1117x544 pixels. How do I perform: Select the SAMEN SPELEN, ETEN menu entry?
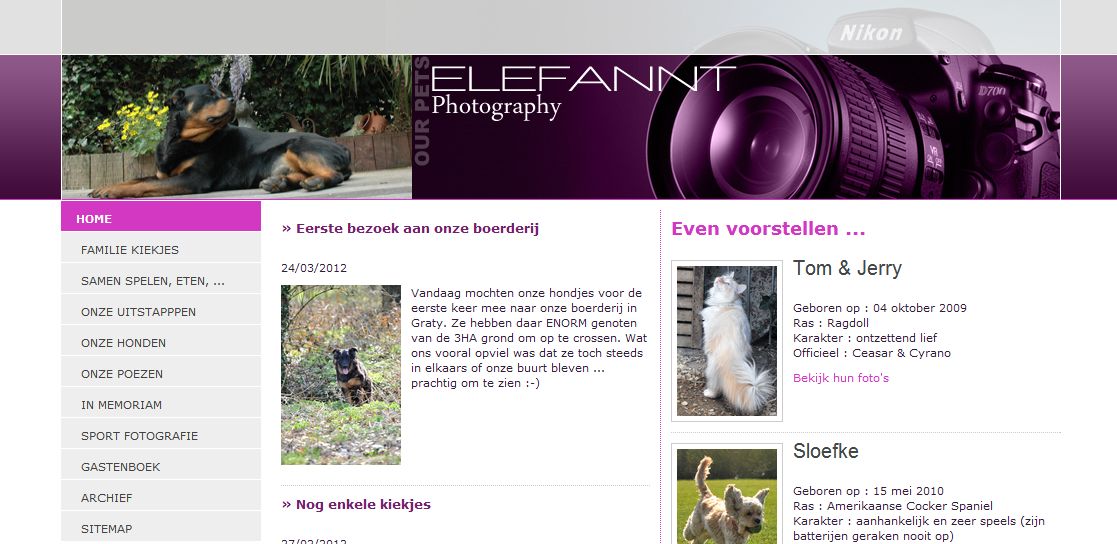161,281
